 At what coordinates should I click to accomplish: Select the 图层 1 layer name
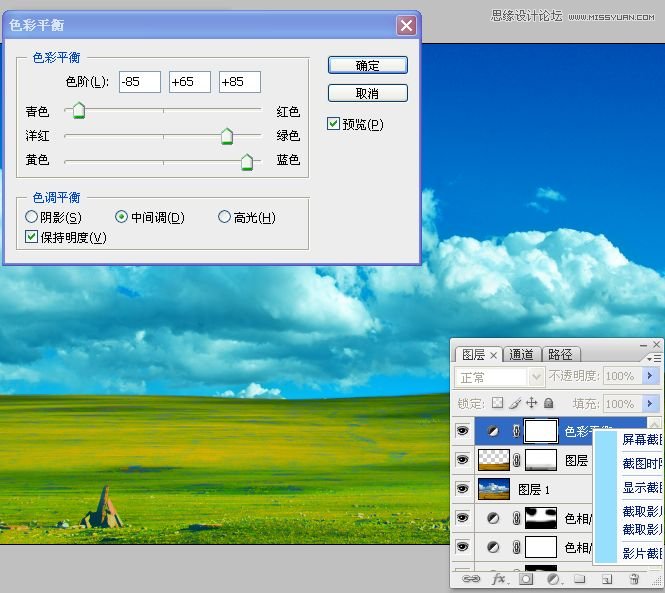click(534, 490)
